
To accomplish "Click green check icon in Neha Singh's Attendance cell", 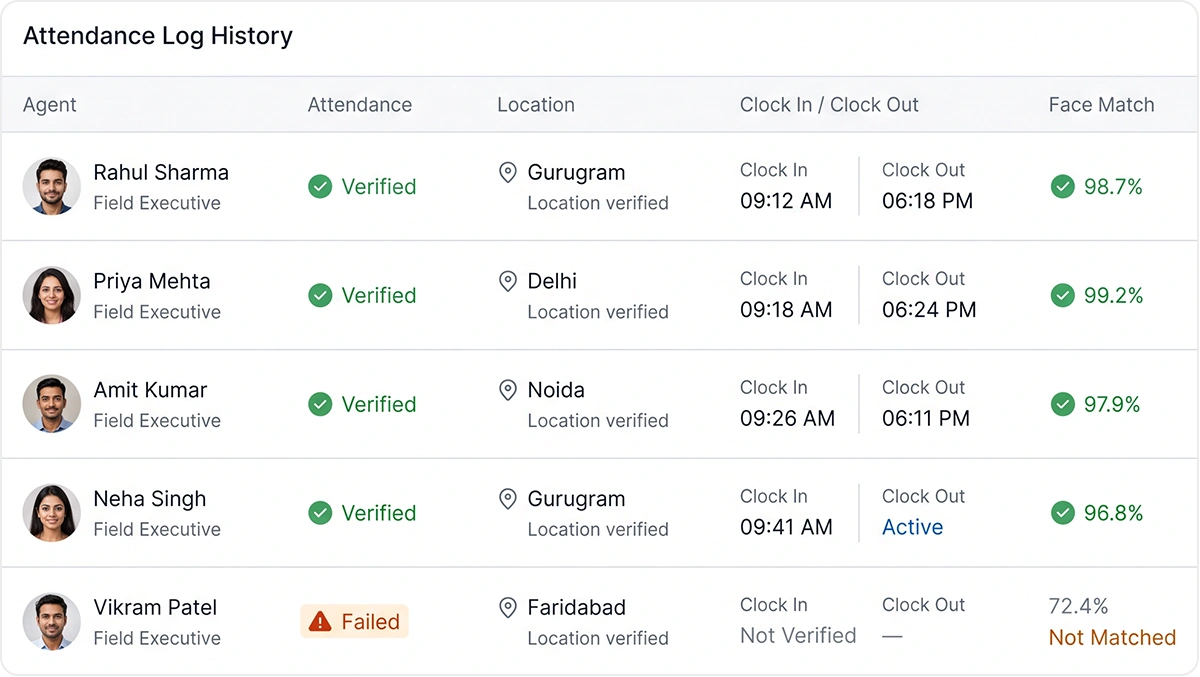I will coord(320,513).
